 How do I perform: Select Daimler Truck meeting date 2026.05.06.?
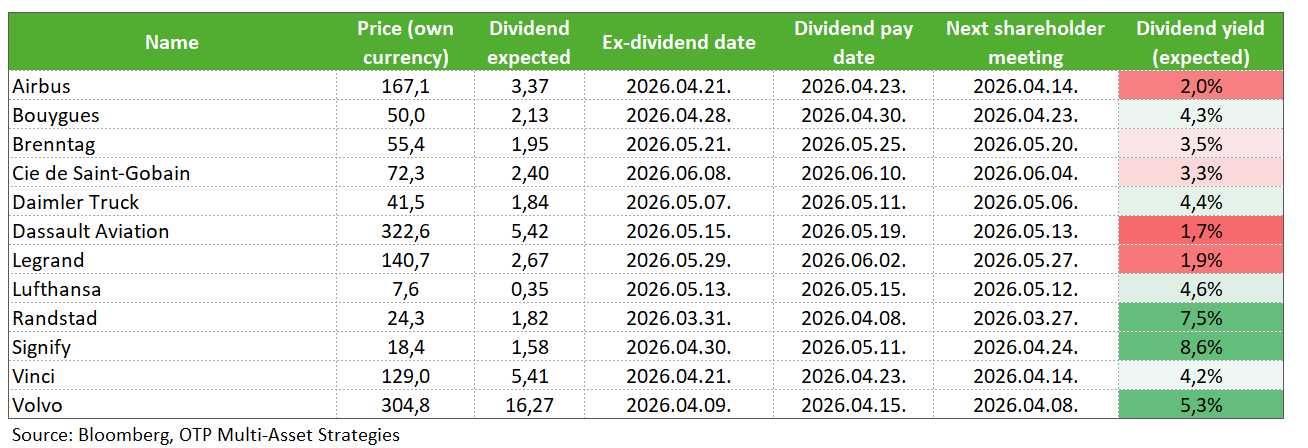point(1025,203)
